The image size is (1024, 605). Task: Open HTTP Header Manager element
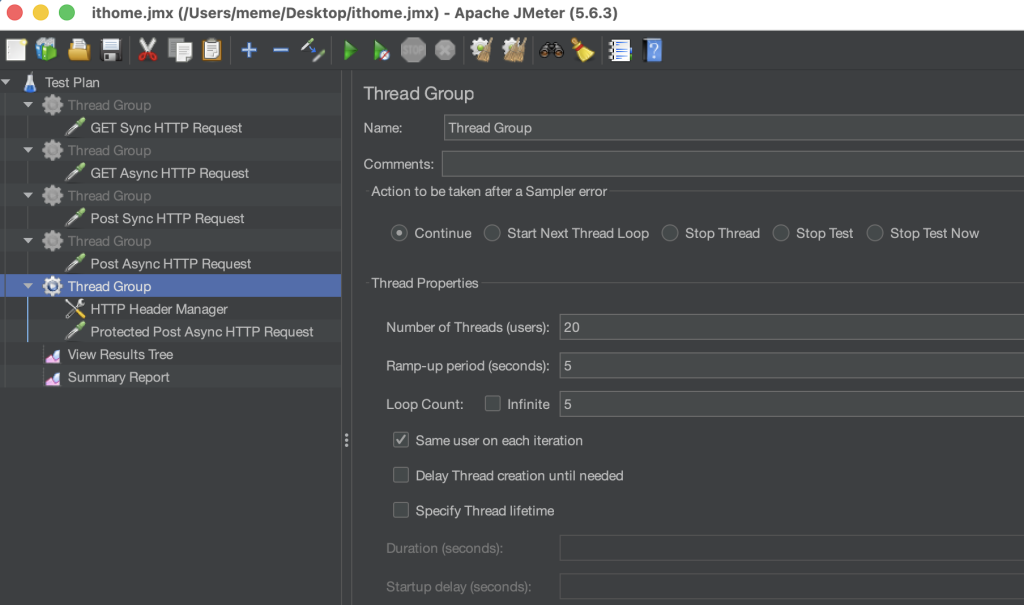[159, 309]
